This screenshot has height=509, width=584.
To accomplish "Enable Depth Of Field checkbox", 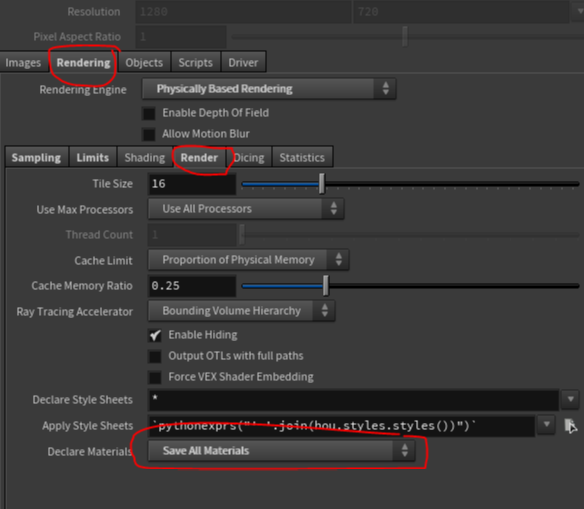I will coord(149,113).
